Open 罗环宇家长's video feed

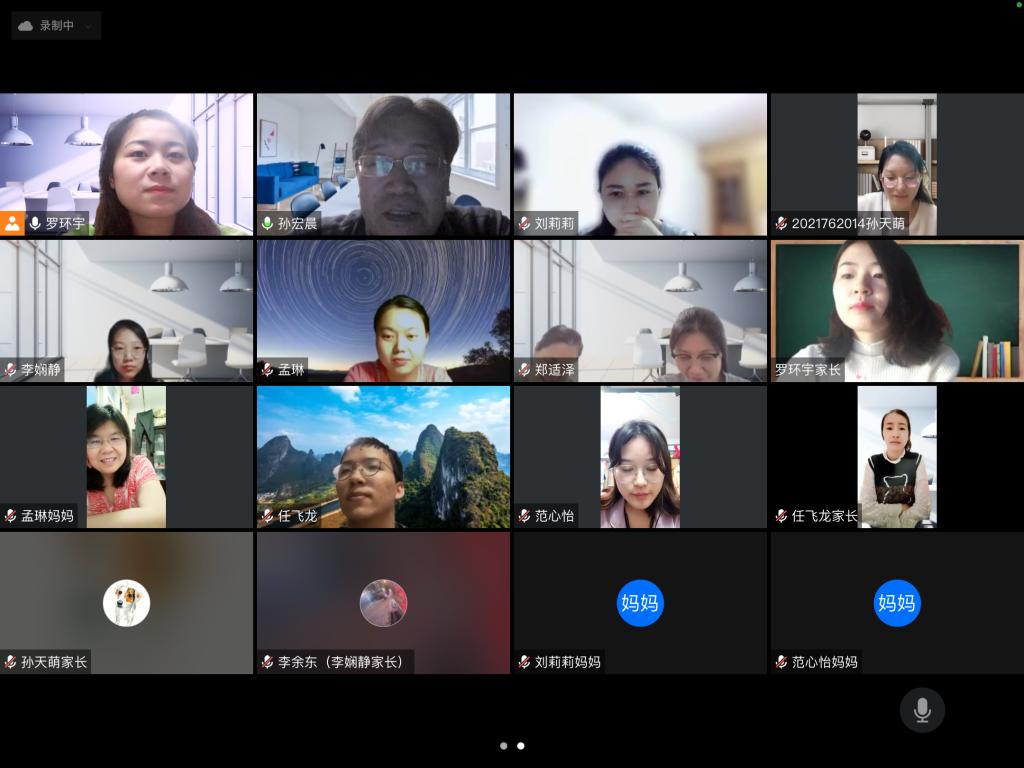pyautogui.click(x=897, y=310)
